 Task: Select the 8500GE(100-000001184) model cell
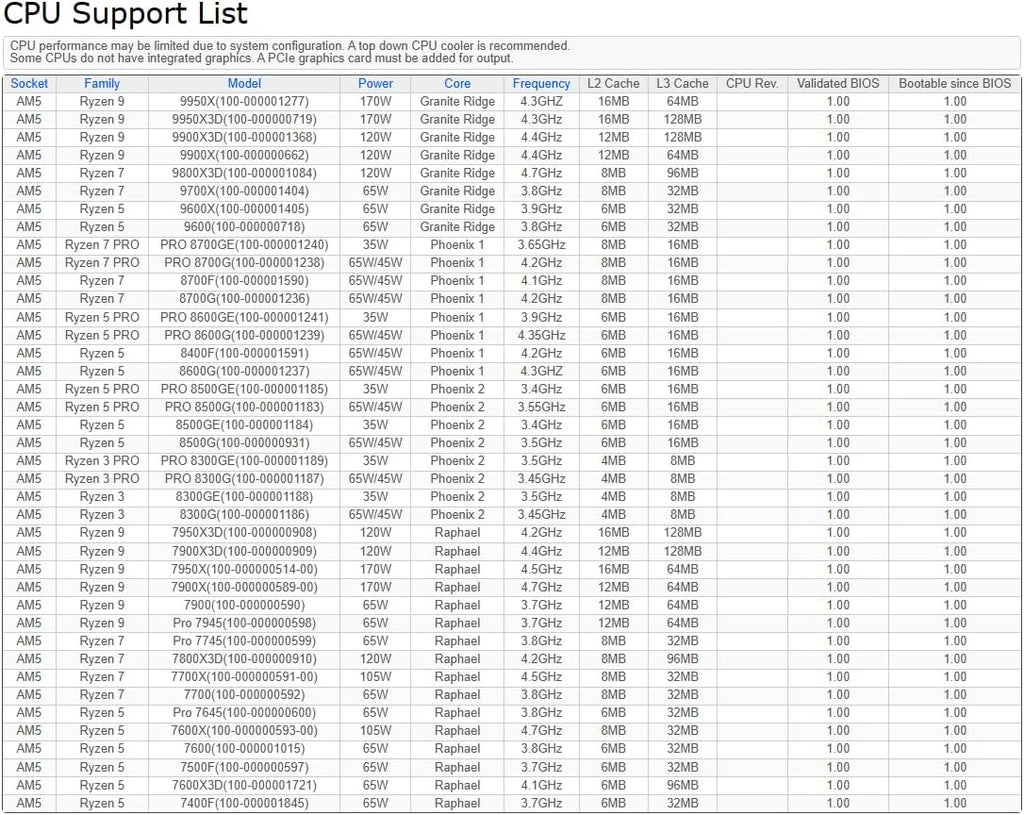tap(244, 425)
